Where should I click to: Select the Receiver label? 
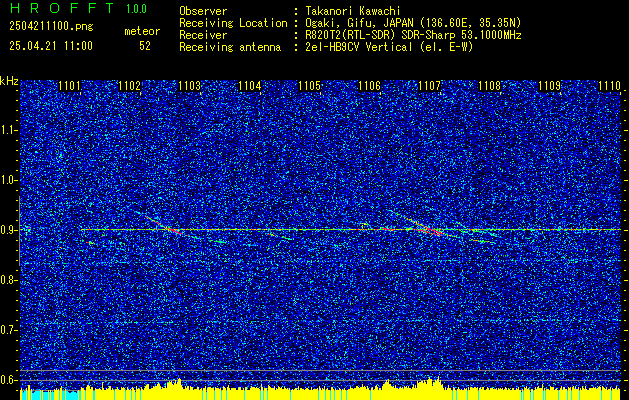(x=203, y=35)
